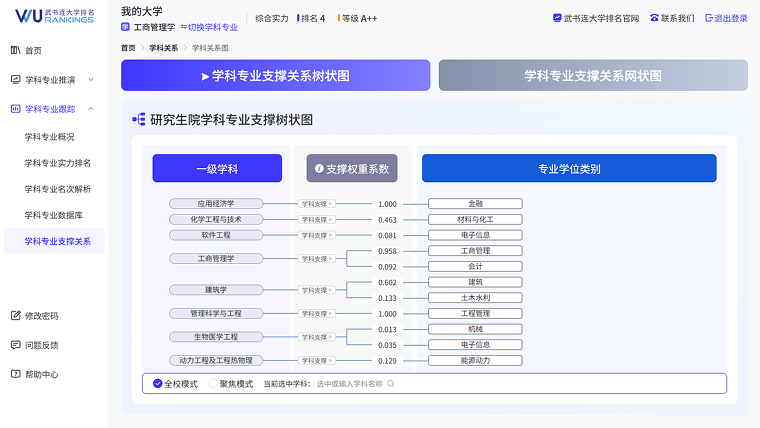Click the 能源动力 degree category box
The image size is (760, 428).
tap(475, 360)
